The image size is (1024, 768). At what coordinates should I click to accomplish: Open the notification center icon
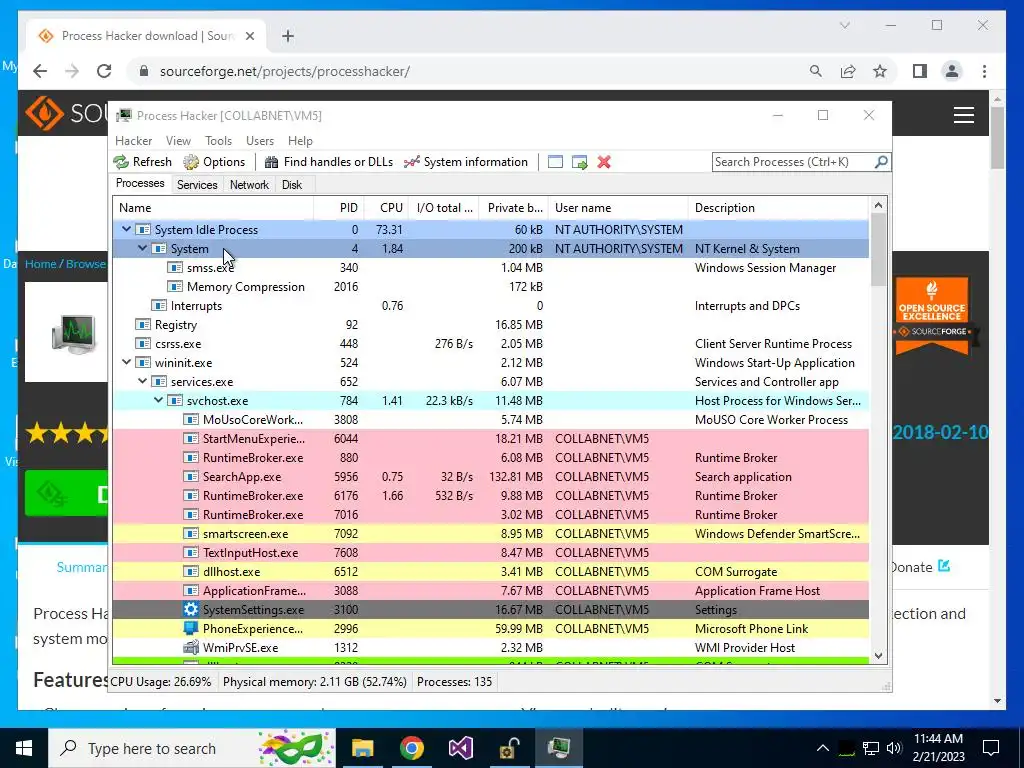pos(991,748)
